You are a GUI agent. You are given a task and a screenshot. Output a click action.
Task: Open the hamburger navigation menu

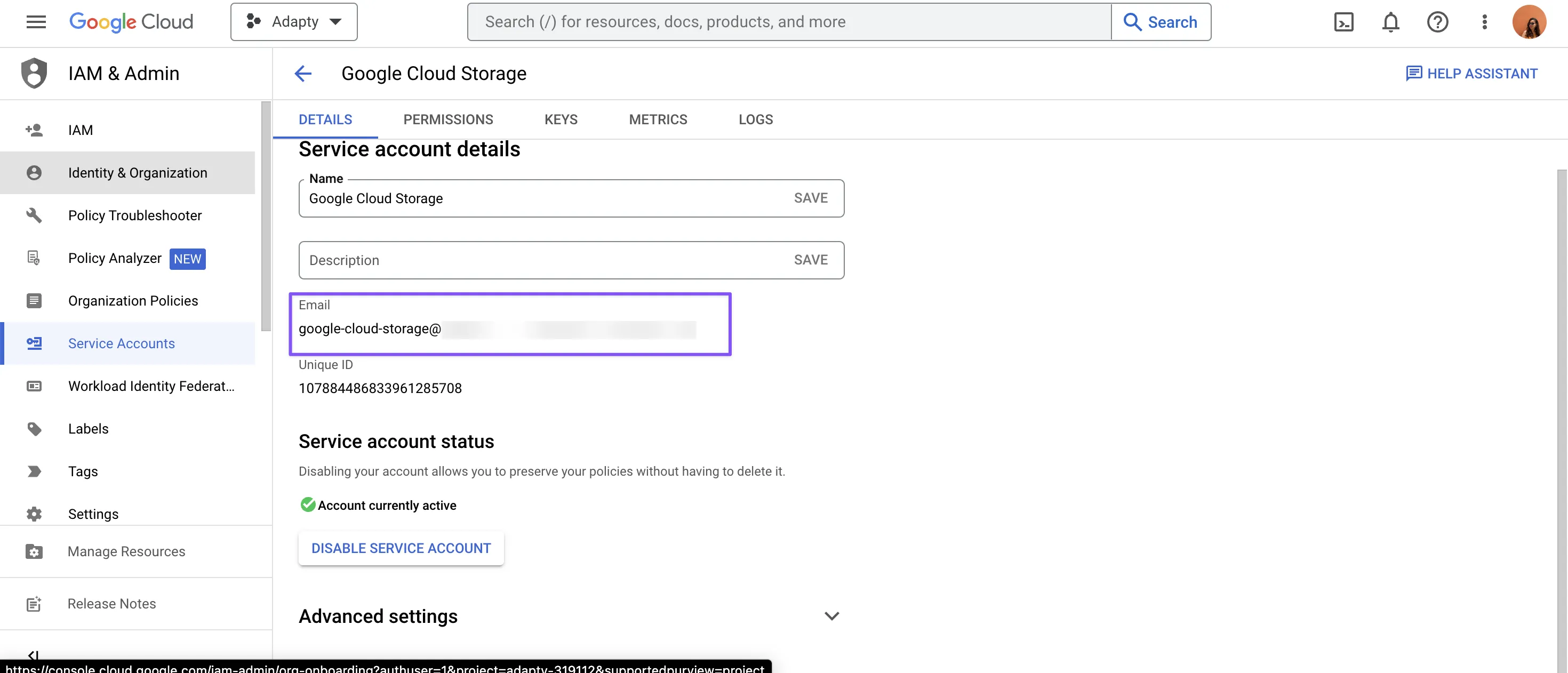click(x=36, y=22)
